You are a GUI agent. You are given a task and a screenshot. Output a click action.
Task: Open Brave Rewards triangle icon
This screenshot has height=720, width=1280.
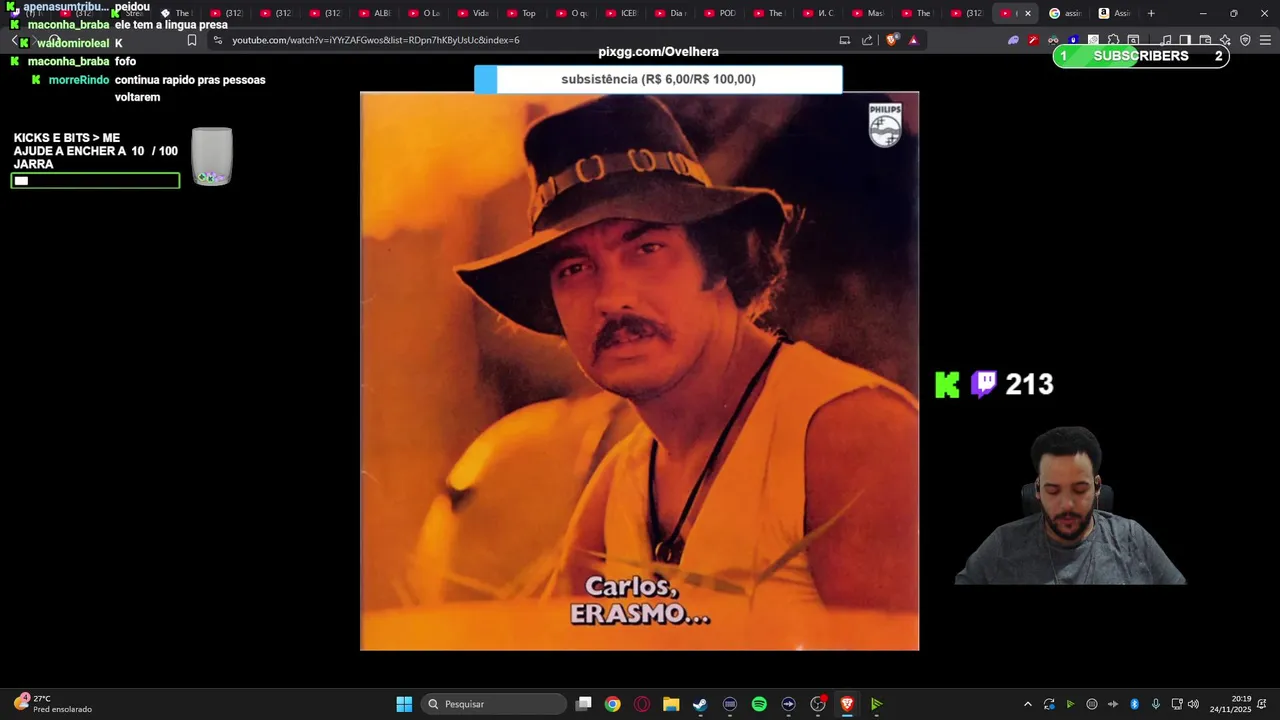click(913, 40)
